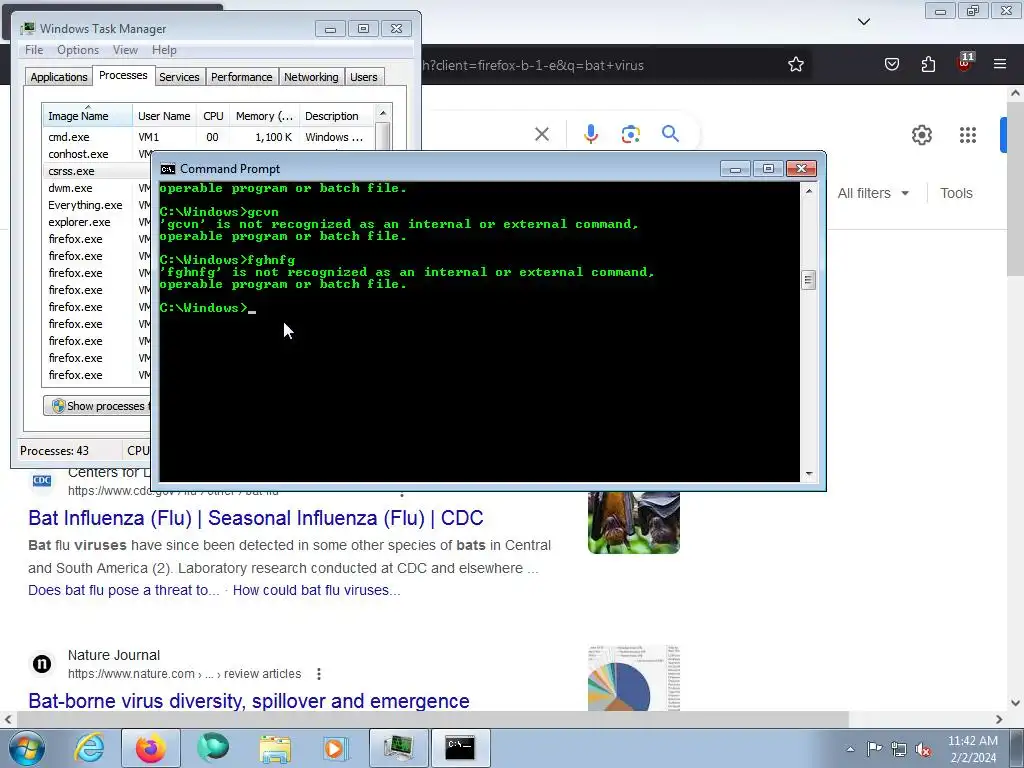Open 'Does bat flu pose a threat to' link
Viewport: 1024px width, 768px height.
point(123,590)
